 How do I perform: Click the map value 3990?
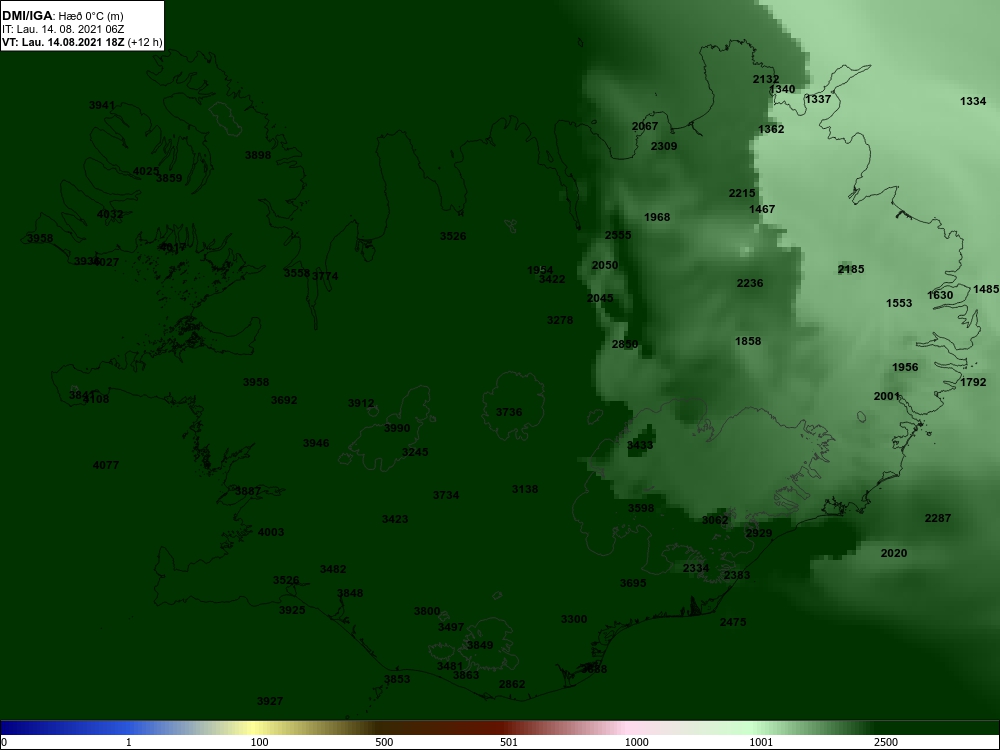click(x=397, y=428)
